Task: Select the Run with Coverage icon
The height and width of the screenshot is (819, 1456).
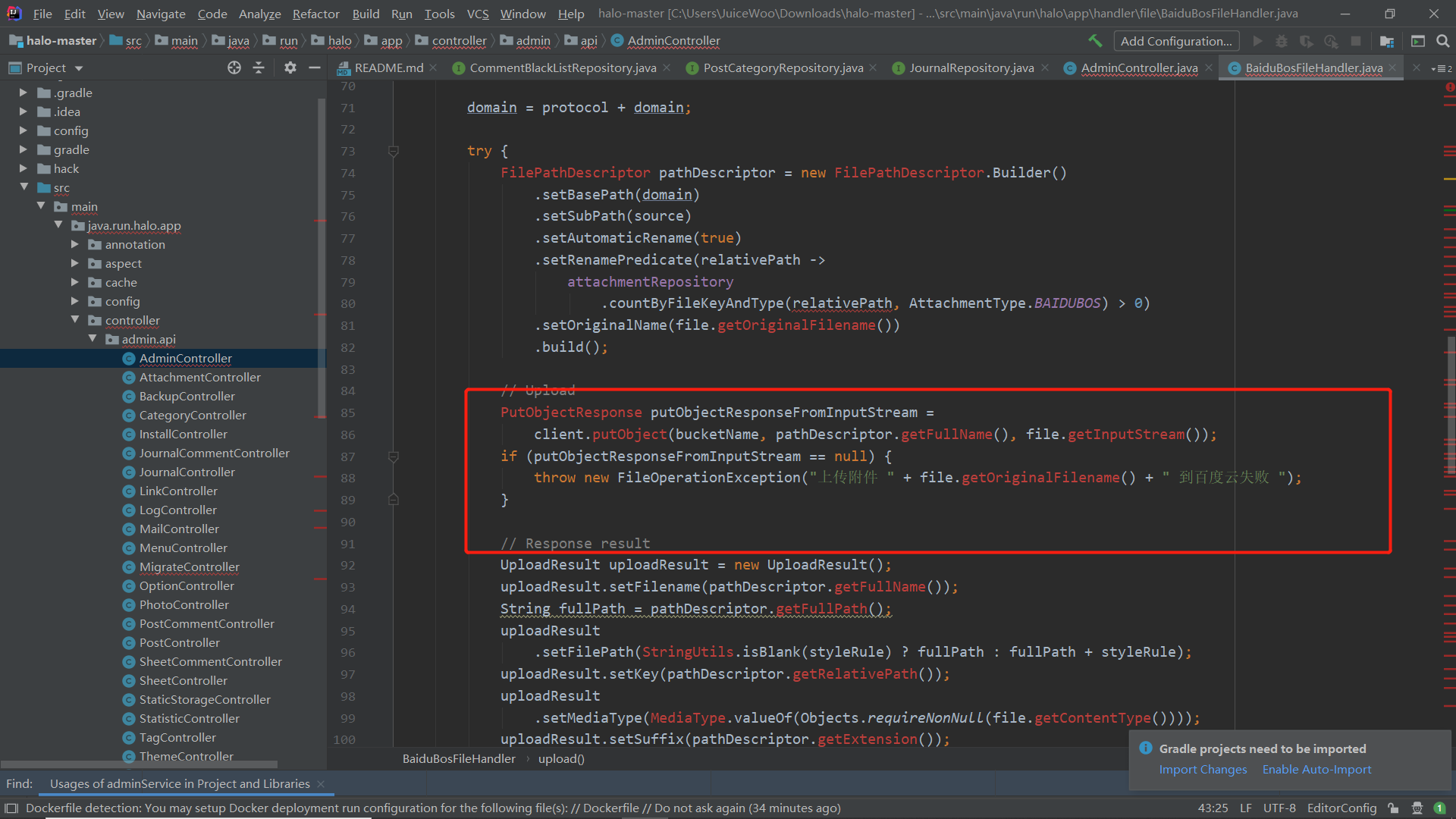Action: [1307, 42]
